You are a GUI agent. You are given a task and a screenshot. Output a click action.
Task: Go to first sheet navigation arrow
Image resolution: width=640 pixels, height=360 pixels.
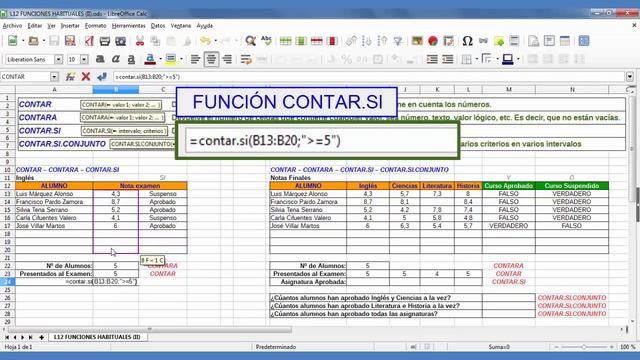7,338
